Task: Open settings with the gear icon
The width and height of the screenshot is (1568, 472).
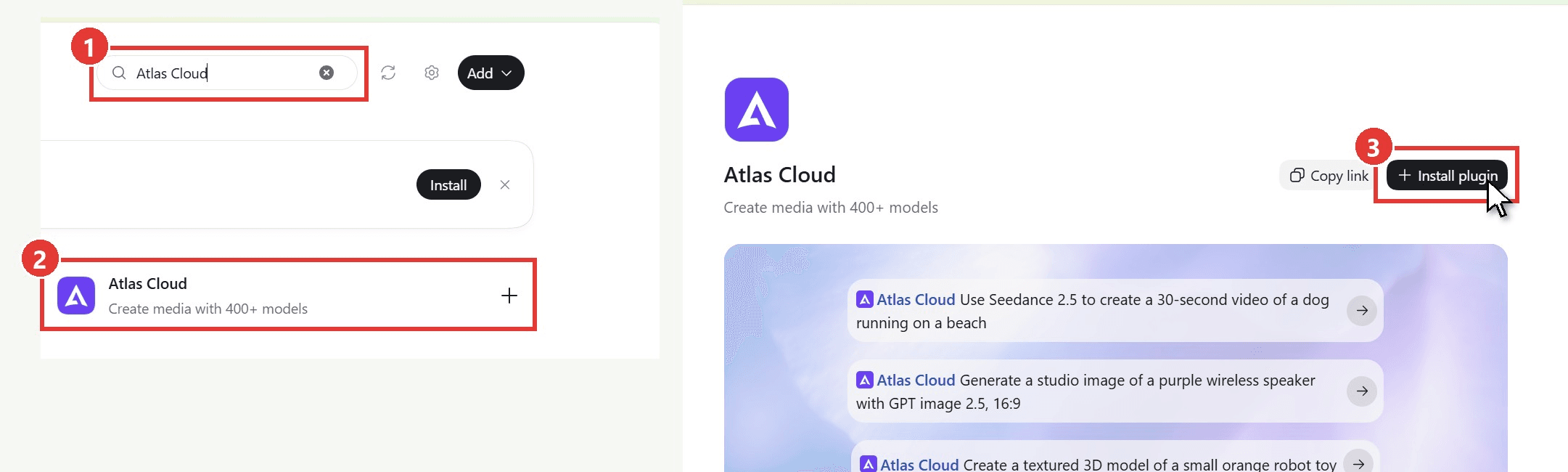Action: tap(432, 73)
